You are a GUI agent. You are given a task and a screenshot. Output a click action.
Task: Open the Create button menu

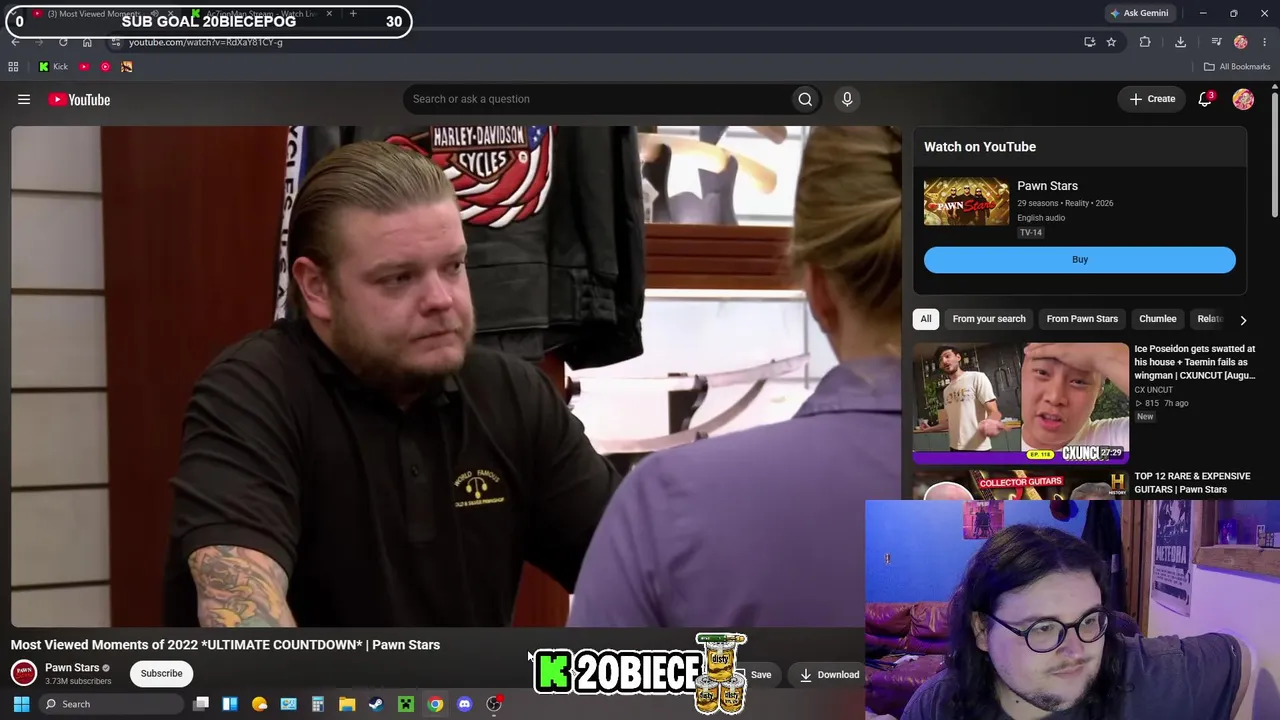1152,99
